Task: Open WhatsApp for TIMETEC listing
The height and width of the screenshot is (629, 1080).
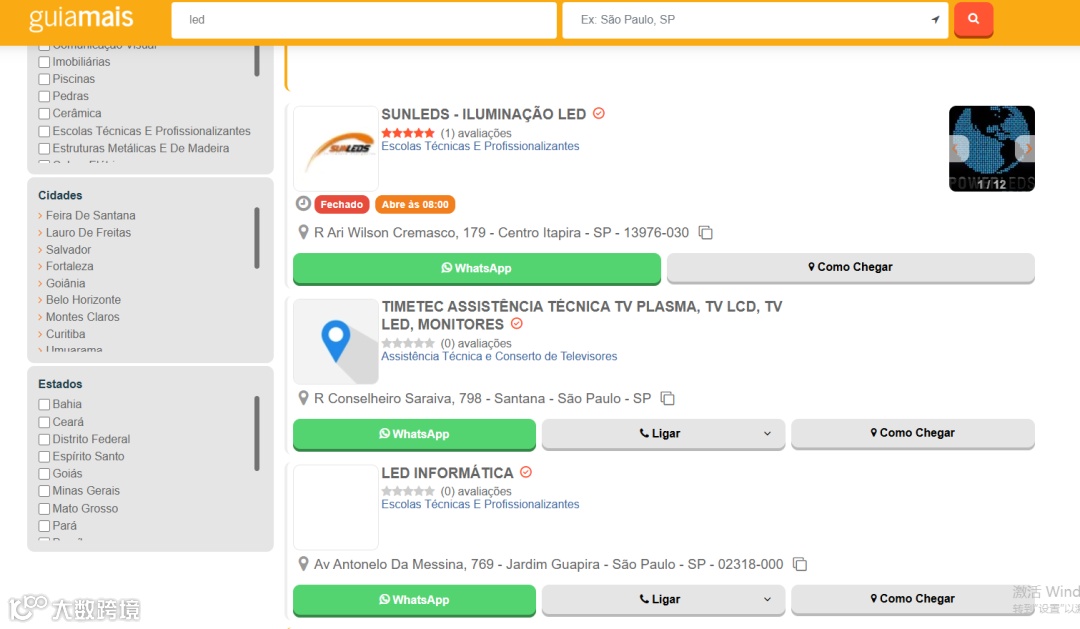Action: (x=414, y=434)
